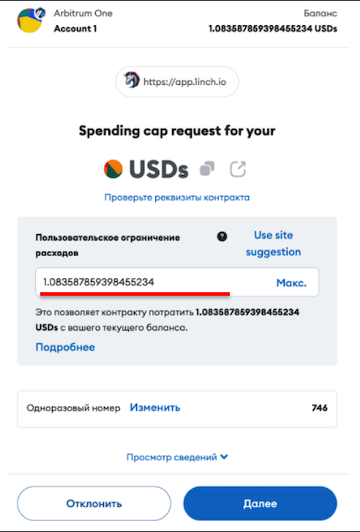Screen dimensions: 360x532
Task: Click the USDs token logo icon
Action: point(113,169)
